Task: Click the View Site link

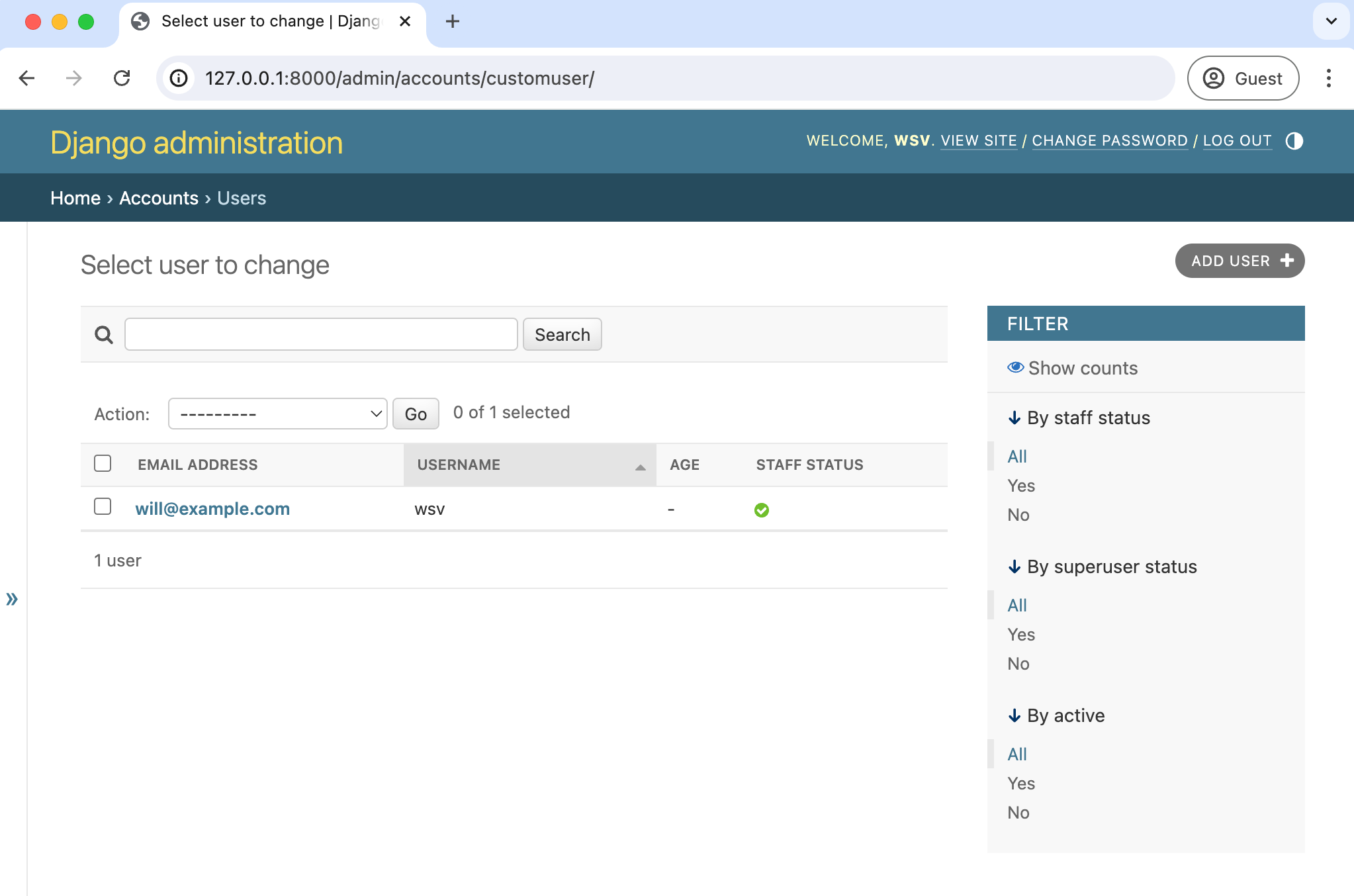Action: [x=979, y=141]
